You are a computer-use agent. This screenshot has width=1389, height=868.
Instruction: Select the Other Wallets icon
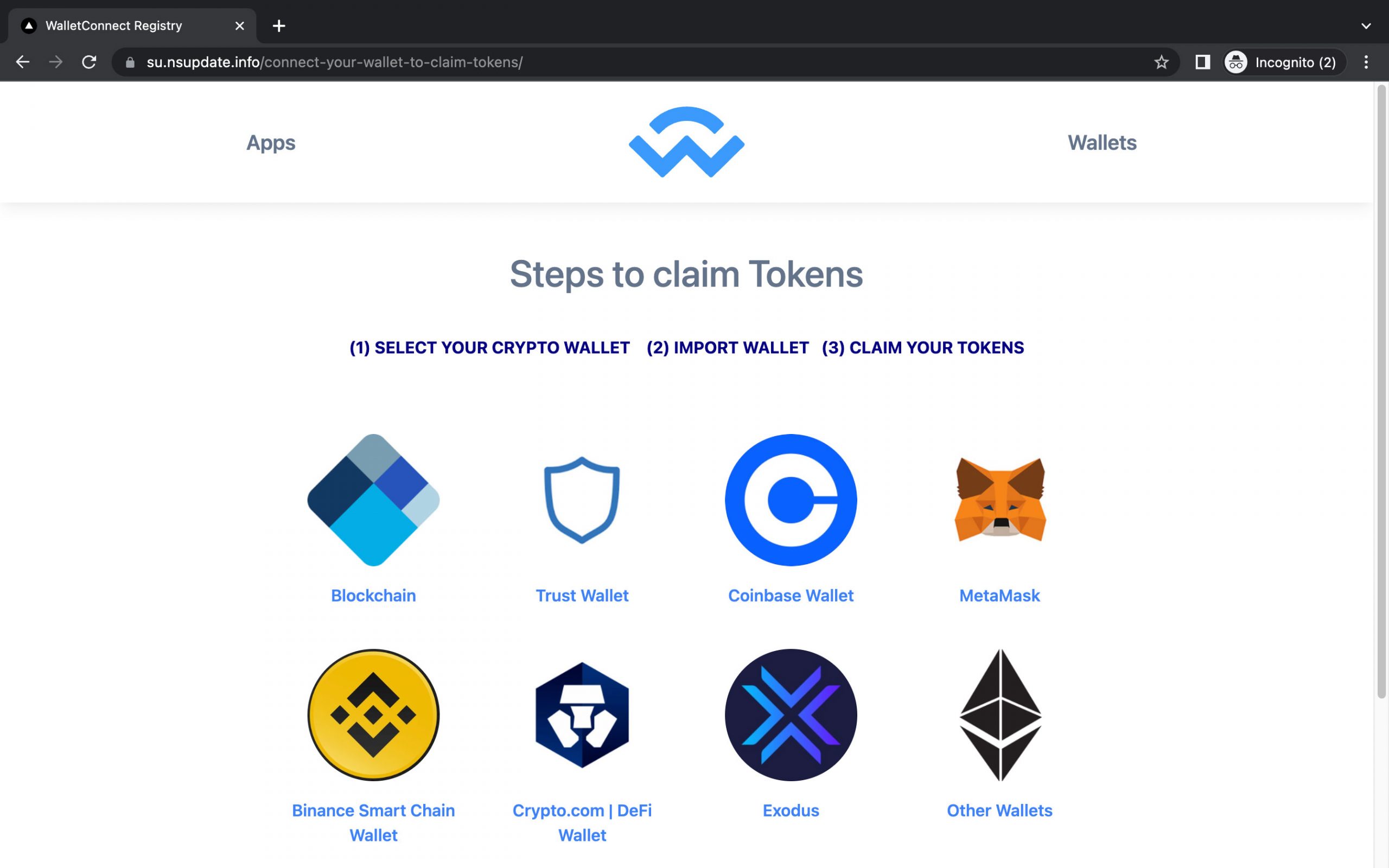click(x=999, y=714)
